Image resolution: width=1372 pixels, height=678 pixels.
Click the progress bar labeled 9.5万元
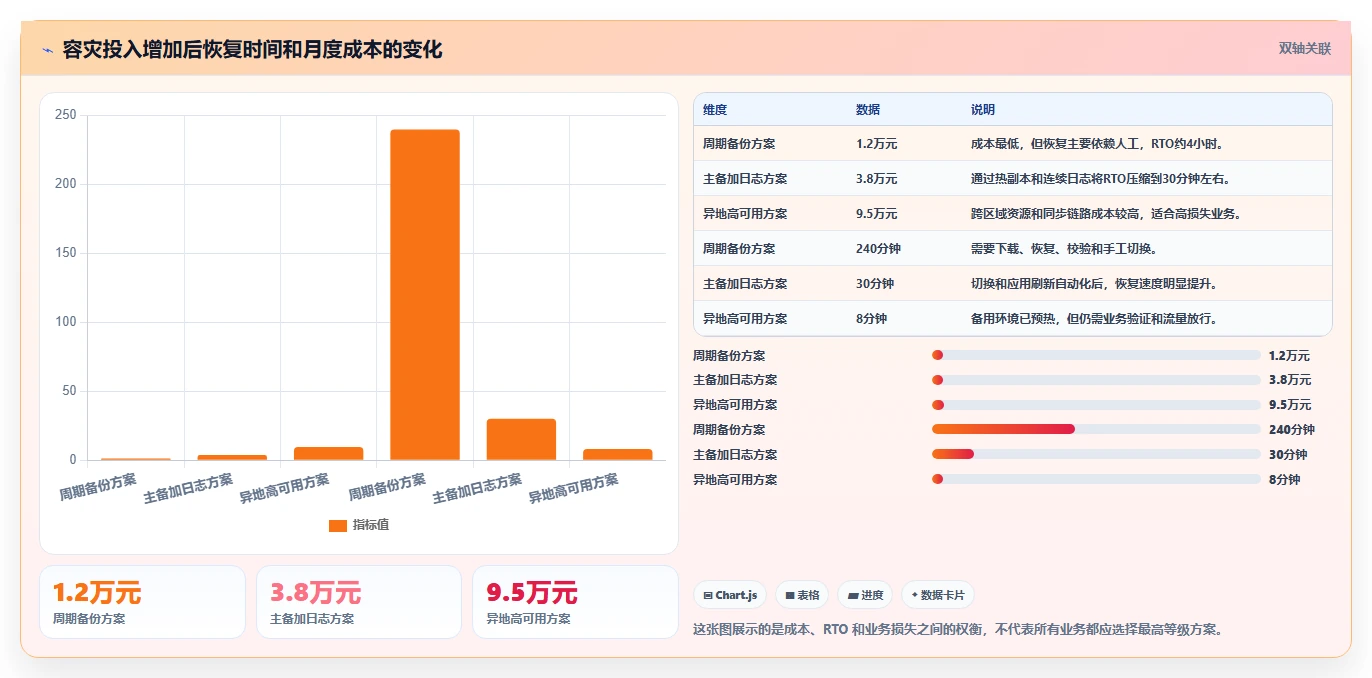(1096, 405)
